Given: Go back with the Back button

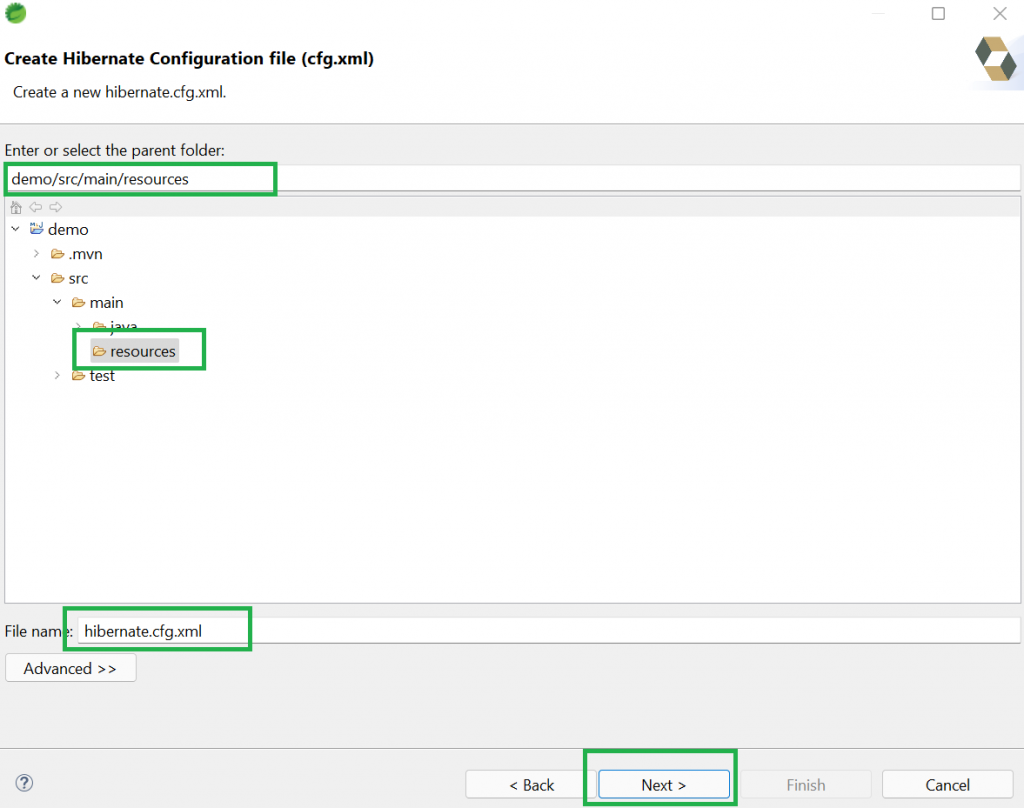Looking at the screenshot, I should pyautogui.click(x=531, y=784).
